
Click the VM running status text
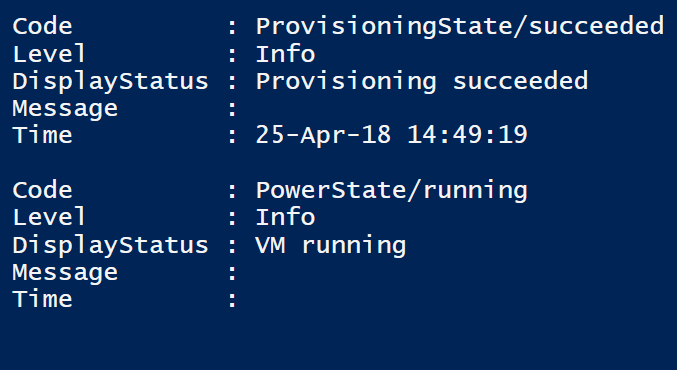pos(331,245)
